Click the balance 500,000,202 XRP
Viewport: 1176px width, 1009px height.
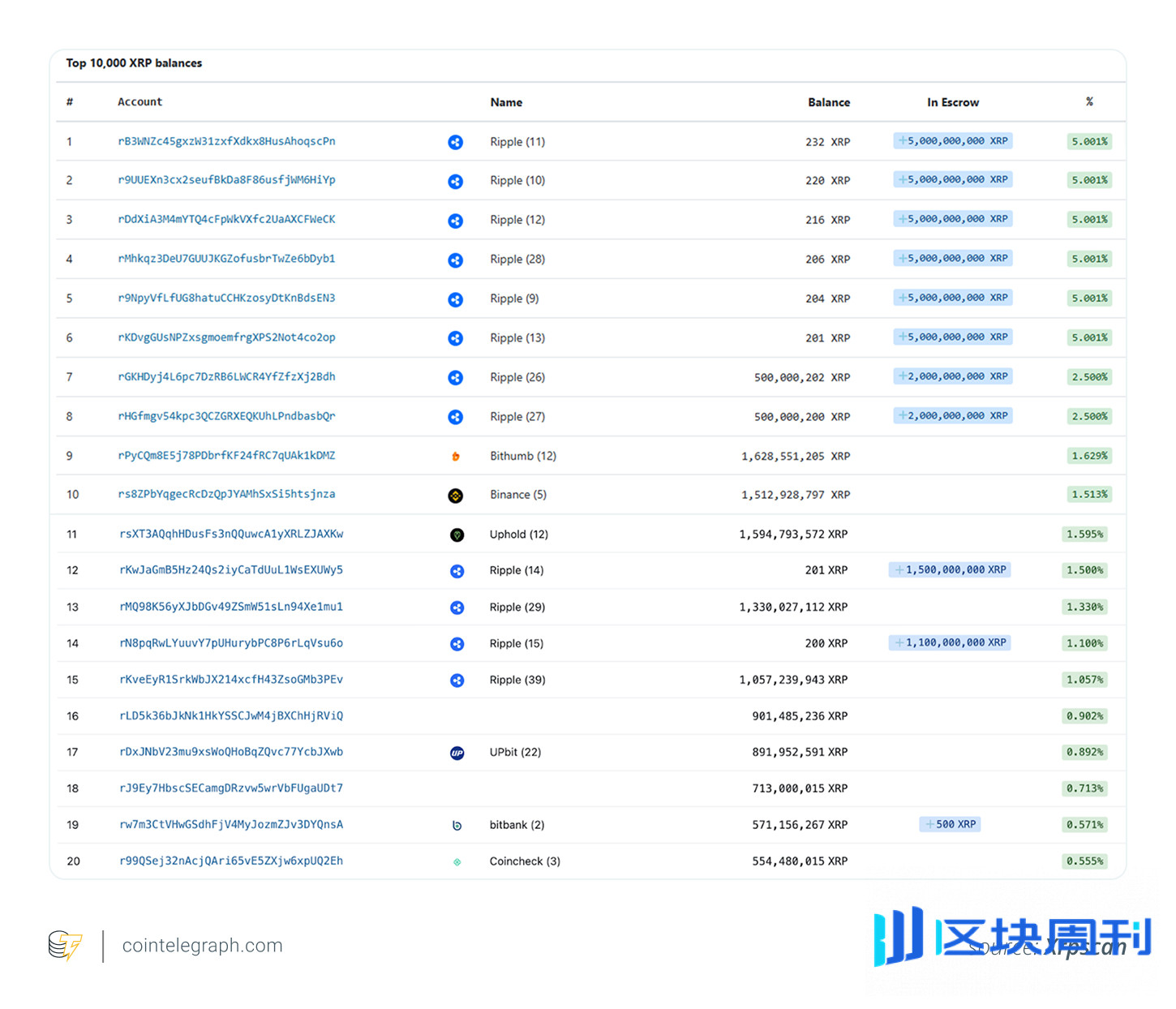pos(802,378)
